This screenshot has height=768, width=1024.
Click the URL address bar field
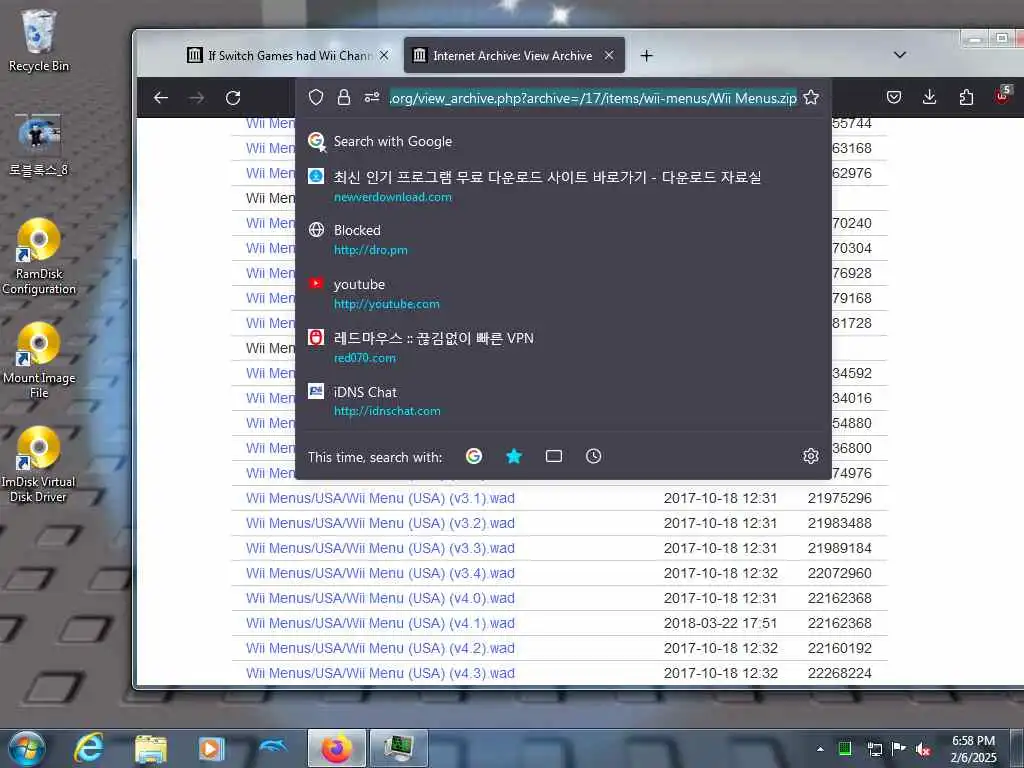click(x=593, y=98)
